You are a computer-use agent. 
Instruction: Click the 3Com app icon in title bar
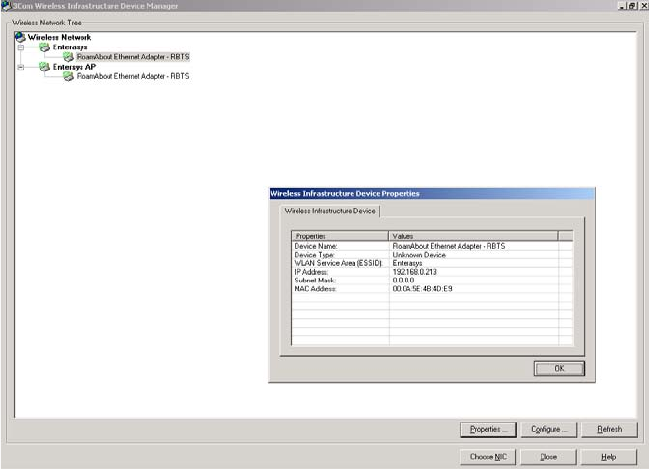click(6, 6)
